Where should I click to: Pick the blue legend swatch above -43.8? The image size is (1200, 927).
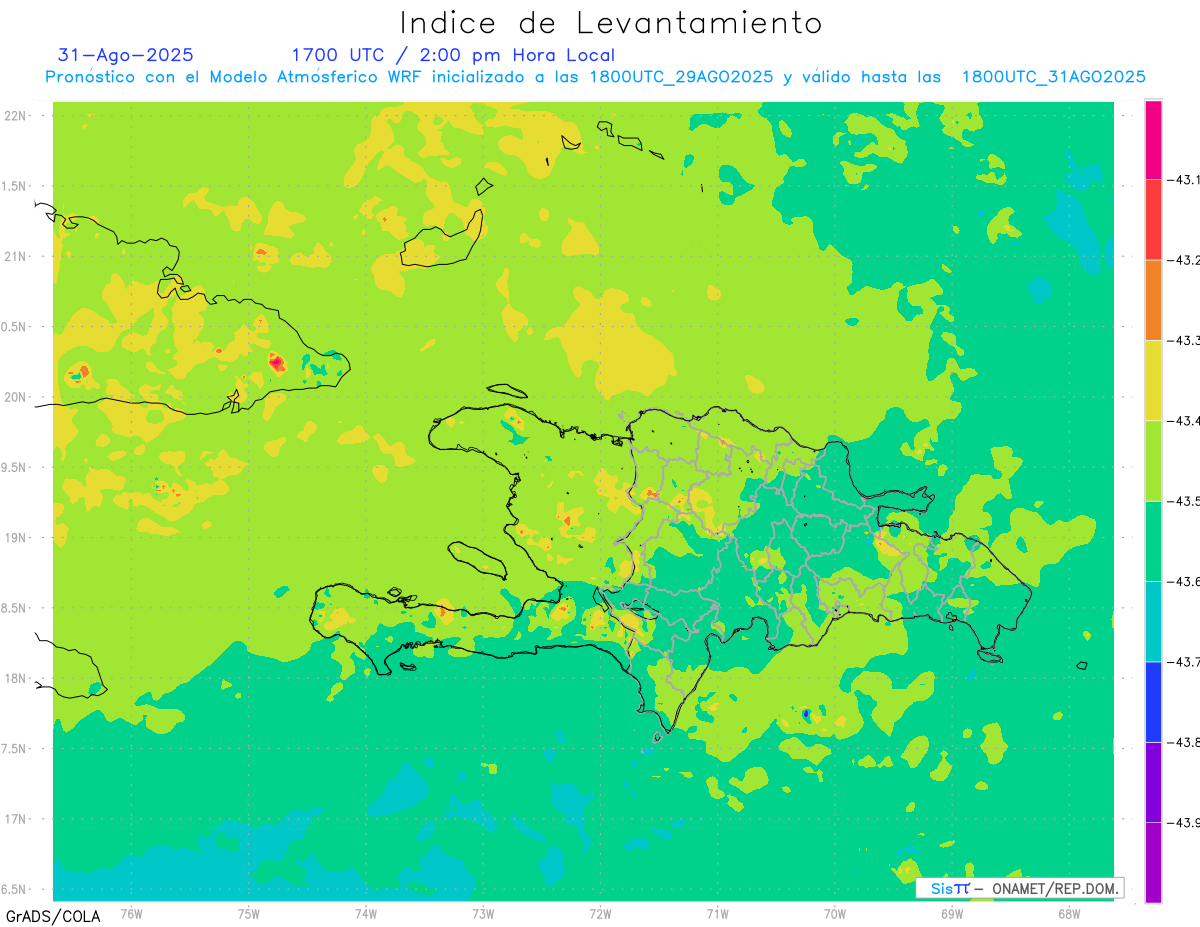coord(1153,702)
